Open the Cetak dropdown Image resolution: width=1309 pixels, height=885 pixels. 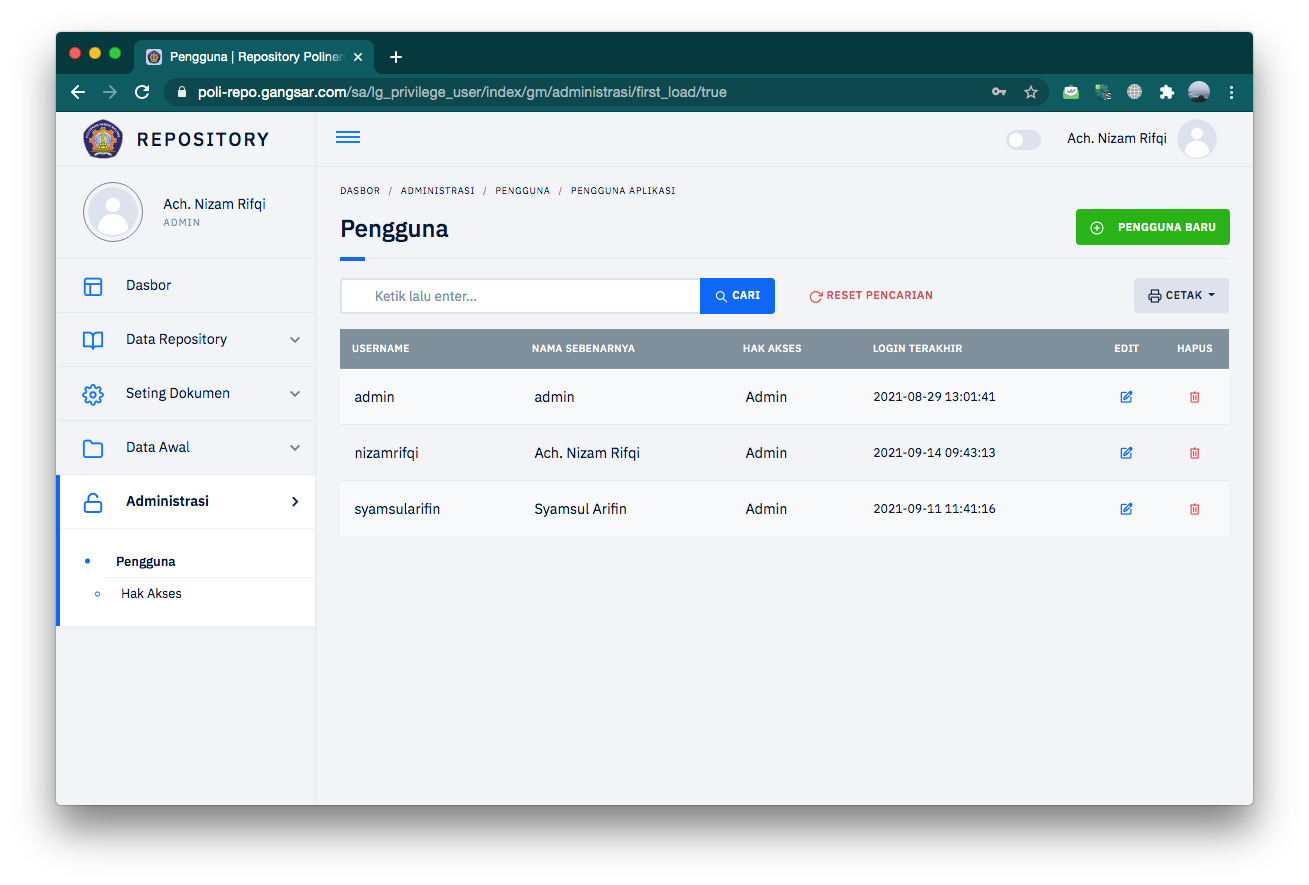[1181, 296]
